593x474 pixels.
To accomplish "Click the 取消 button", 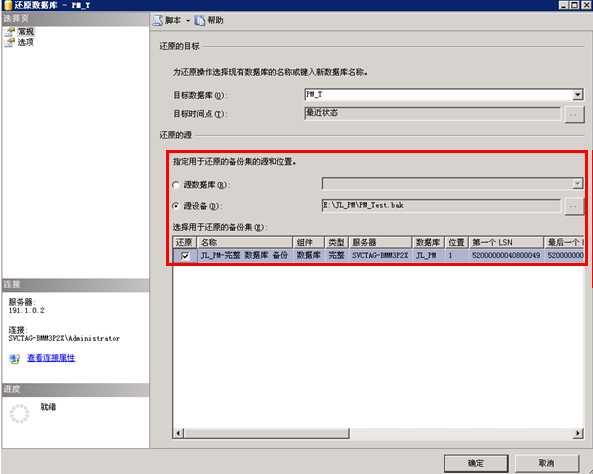I will (x=546, y=463).
